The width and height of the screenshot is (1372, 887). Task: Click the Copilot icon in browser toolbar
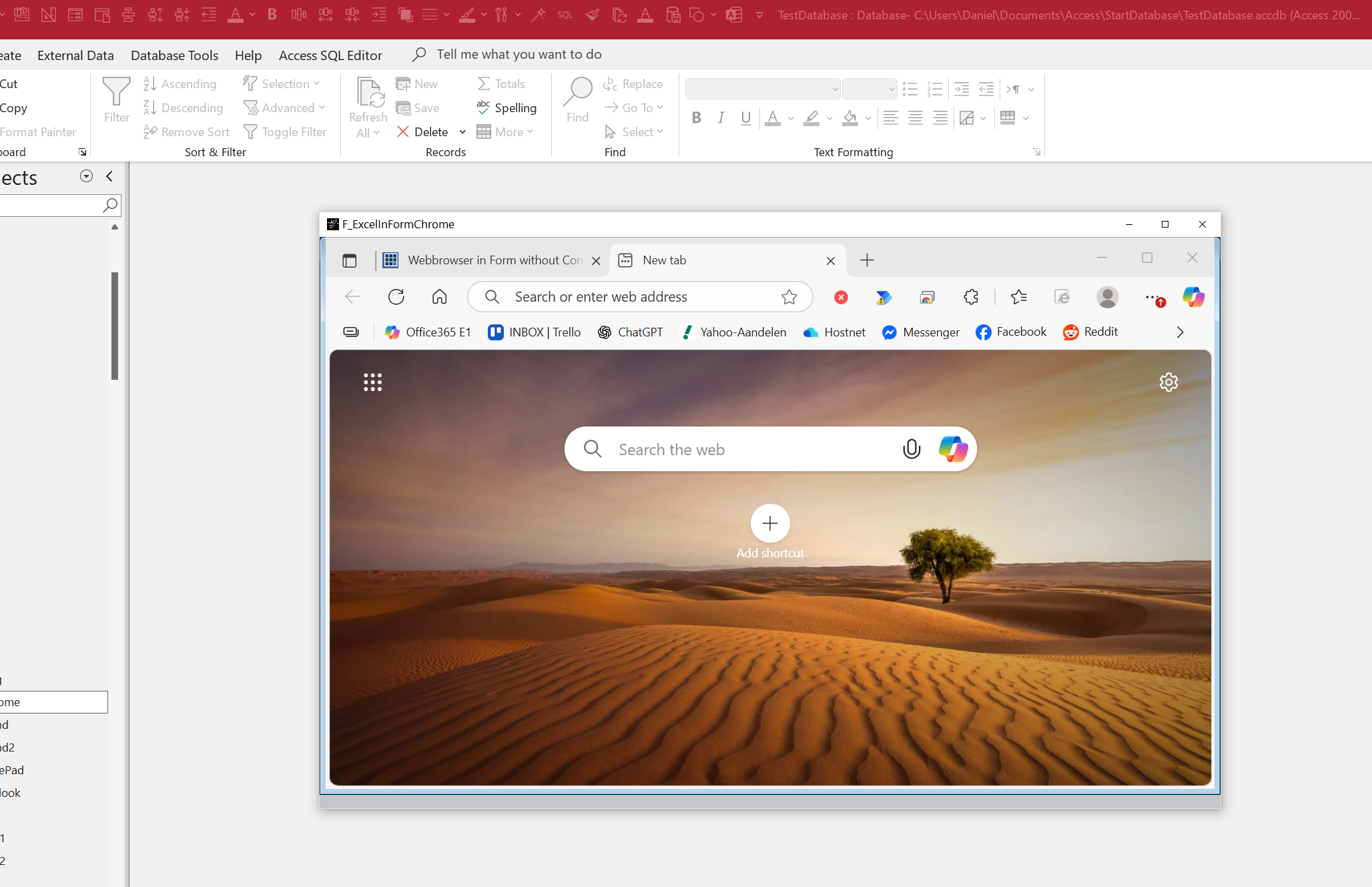pos(1193,297)
